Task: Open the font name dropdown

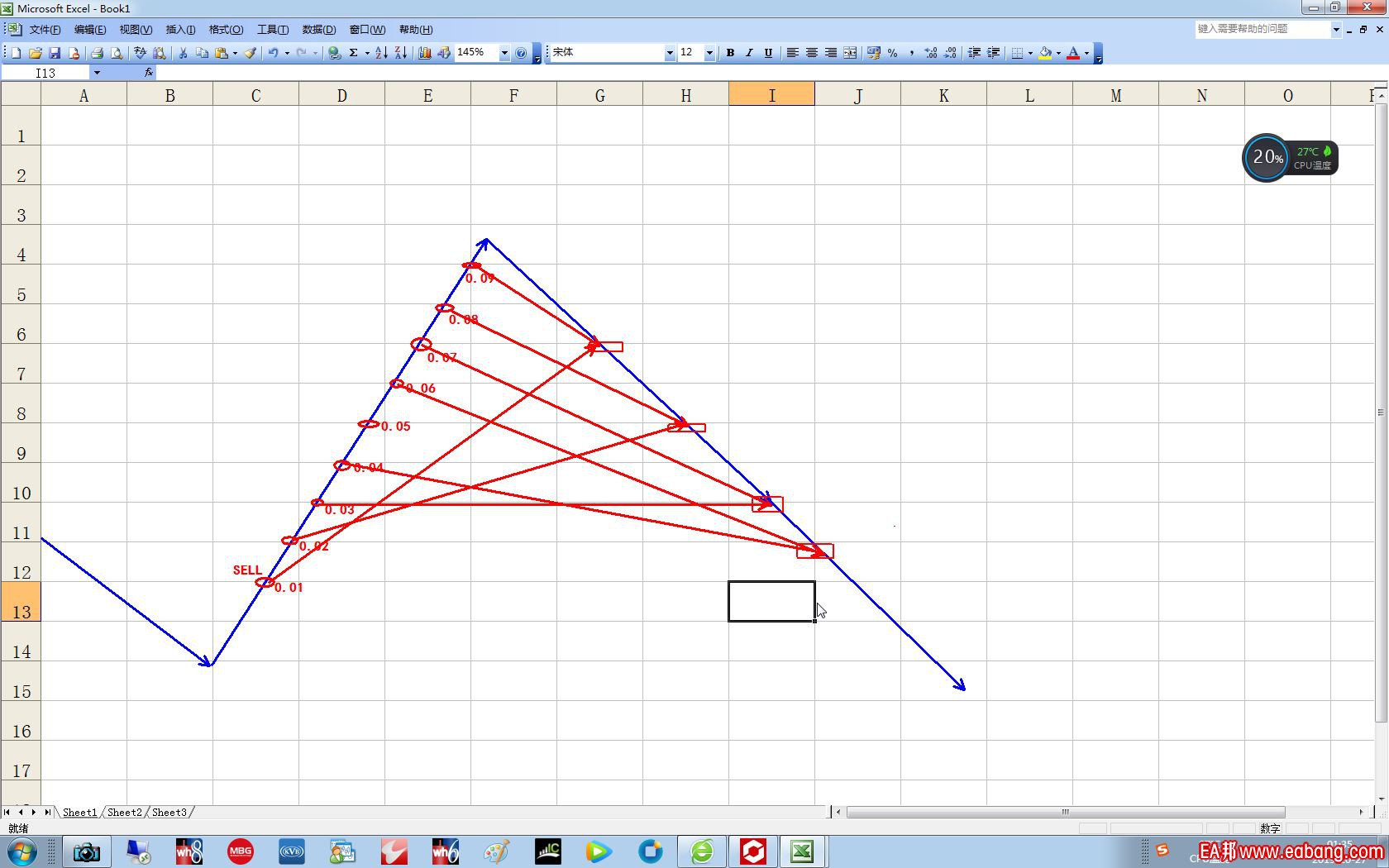Action: (x=669, y=53)
